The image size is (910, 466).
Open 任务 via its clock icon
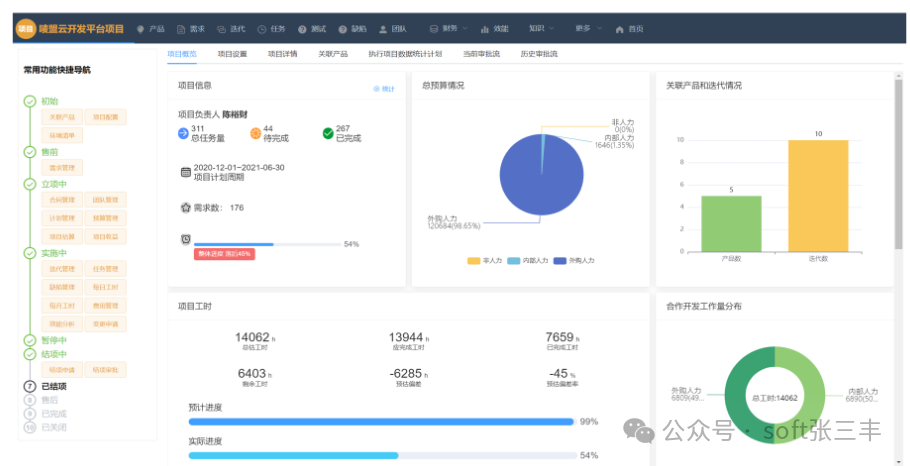[x=262, y=29]
